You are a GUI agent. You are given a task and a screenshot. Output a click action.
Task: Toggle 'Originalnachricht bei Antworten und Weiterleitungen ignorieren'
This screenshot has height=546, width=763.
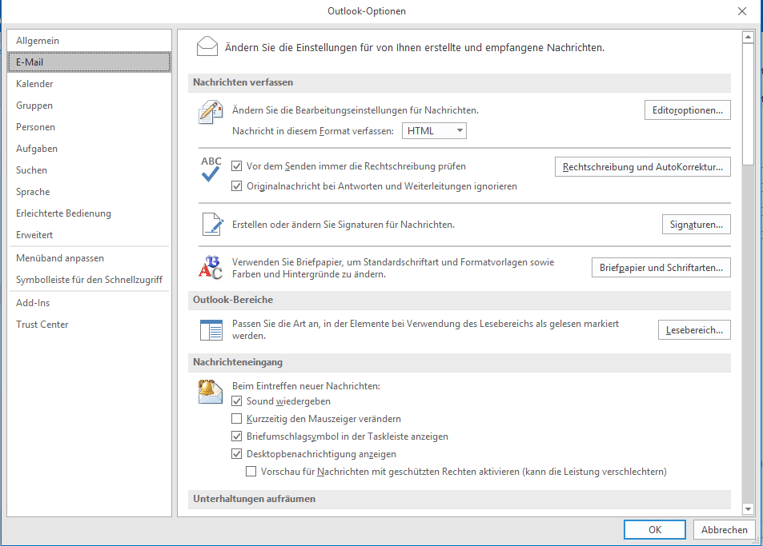236,186
